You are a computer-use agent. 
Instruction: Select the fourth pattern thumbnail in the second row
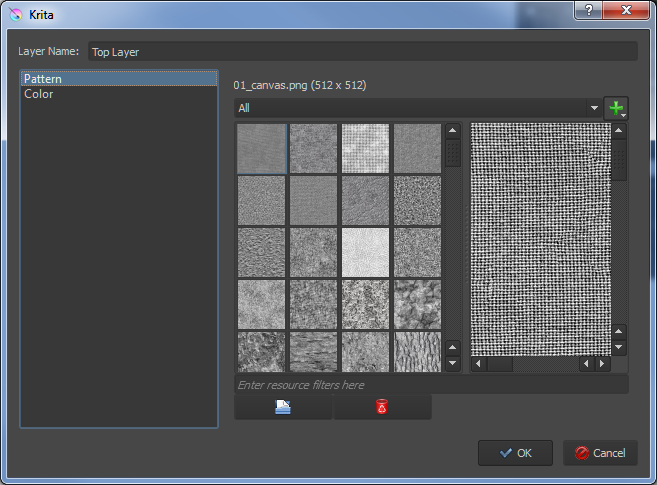pyautogui.click(x=417, y=201)
